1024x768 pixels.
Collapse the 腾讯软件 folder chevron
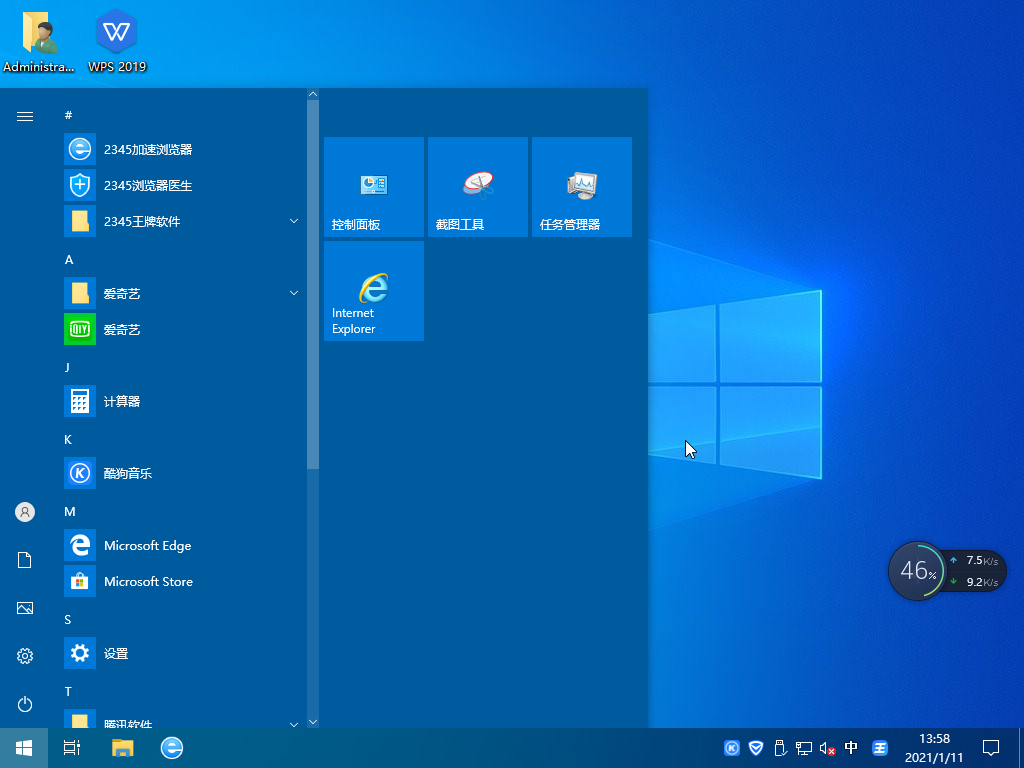pos(293,723)
